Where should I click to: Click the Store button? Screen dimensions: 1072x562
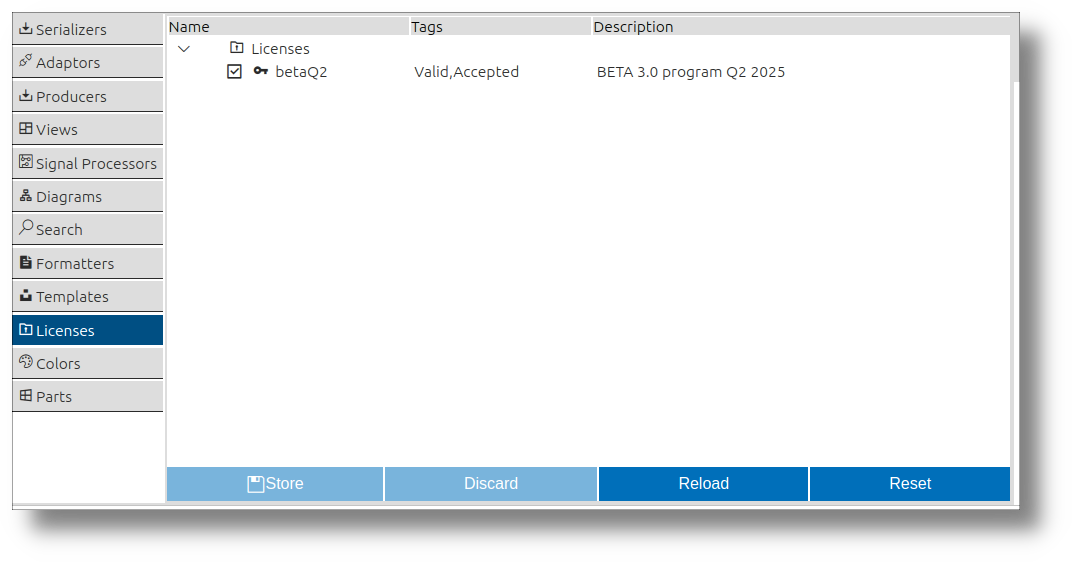[275, 483]
